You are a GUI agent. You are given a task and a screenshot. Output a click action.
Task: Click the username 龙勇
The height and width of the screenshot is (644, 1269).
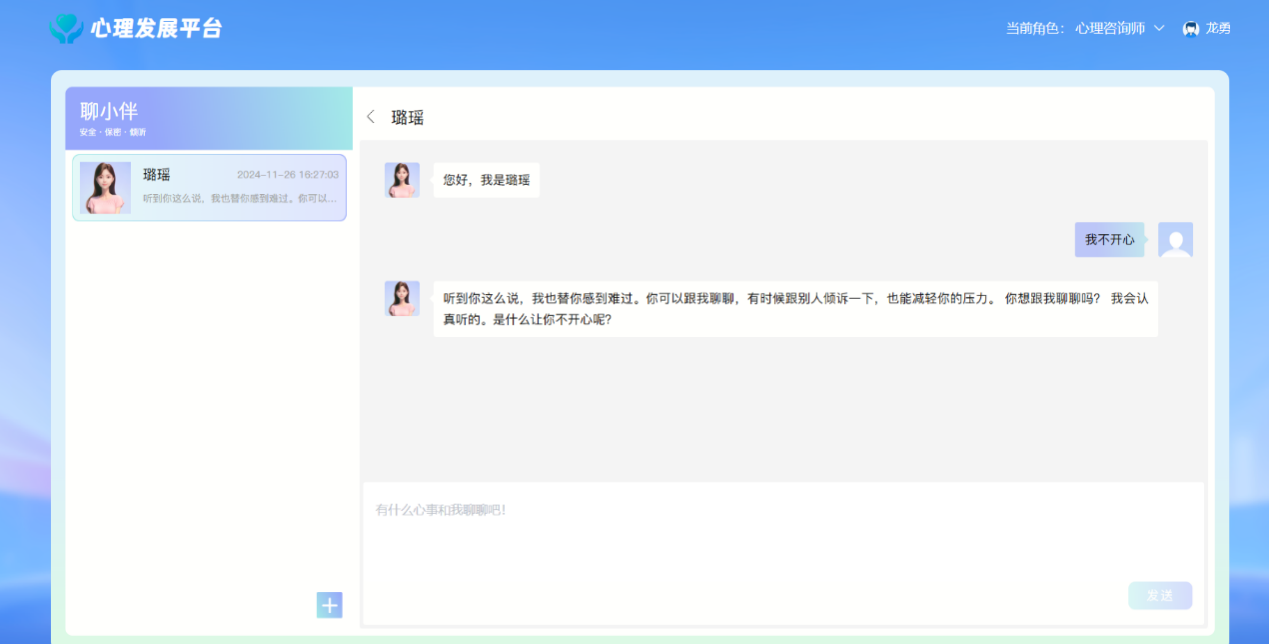click(x=1218, y=28)
